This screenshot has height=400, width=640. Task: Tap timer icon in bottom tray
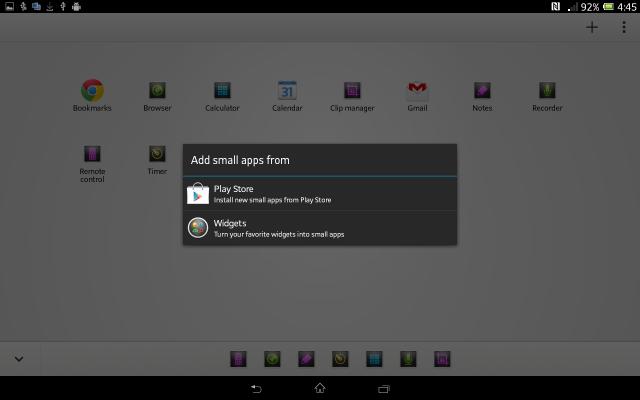(340, 359)
